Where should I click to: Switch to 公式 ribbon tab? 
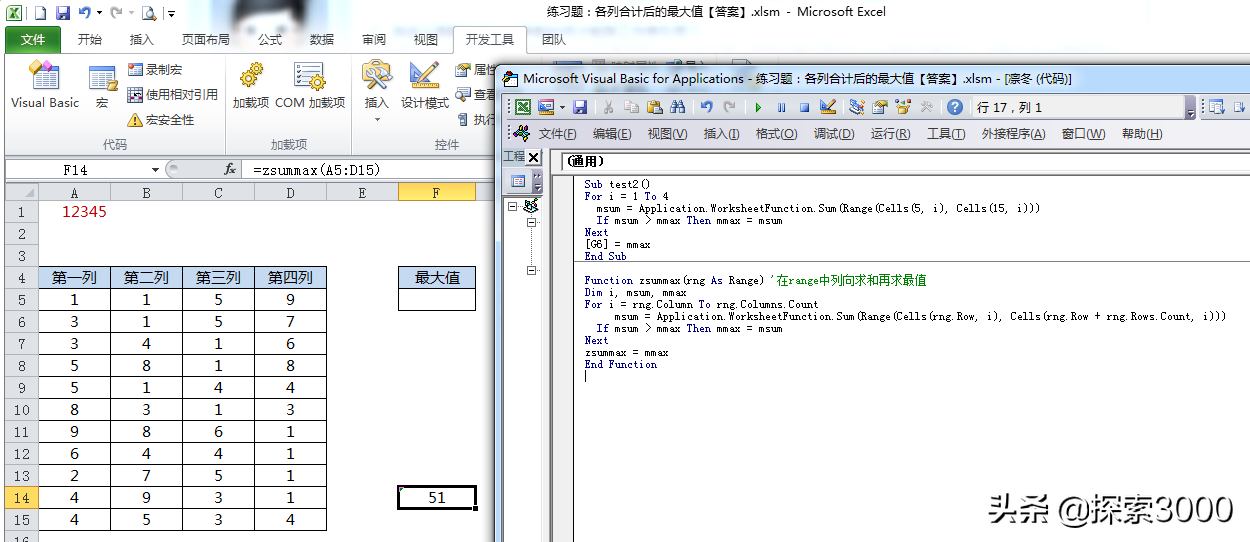(x=269, y=40)
